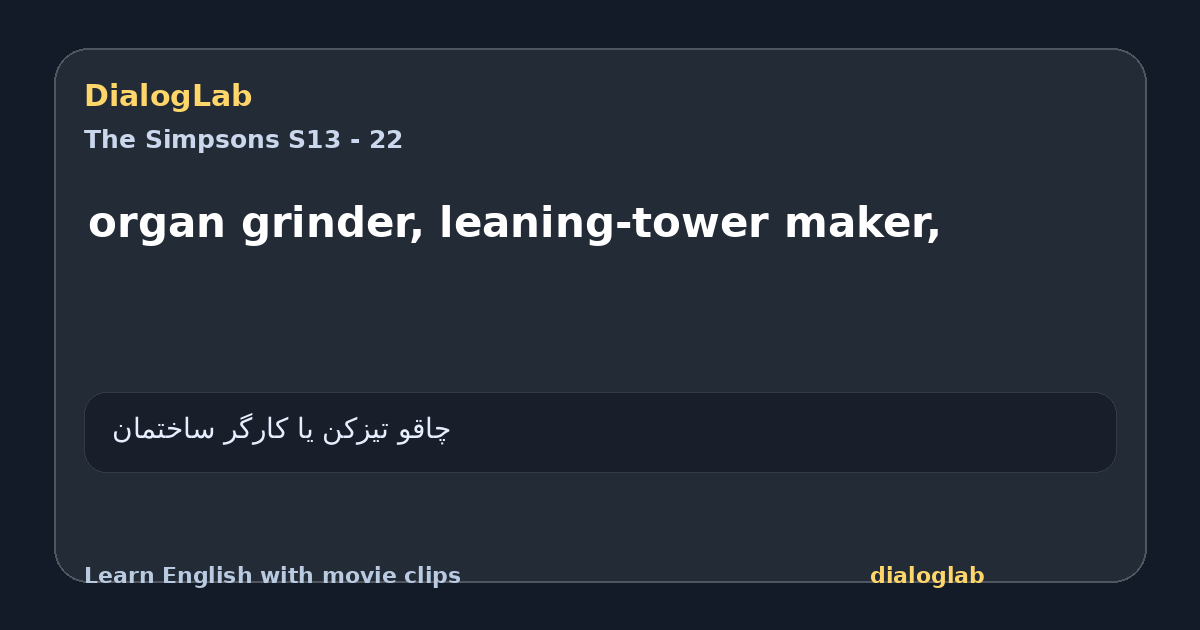This screenshot has width=1200, height=630.
Task: Click the Persian word "ساختمان"
Action: [163, 429]
